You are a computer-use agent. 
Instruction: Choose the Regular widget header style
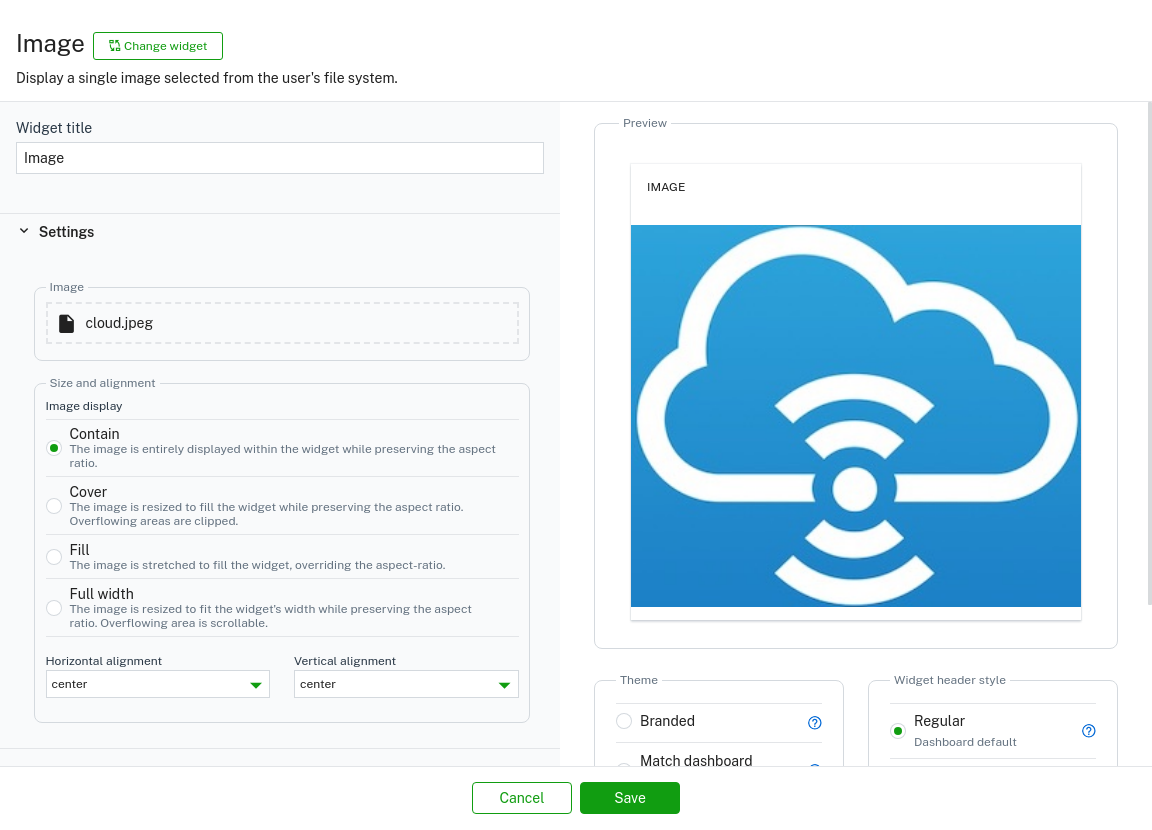(x=898, y=731)
